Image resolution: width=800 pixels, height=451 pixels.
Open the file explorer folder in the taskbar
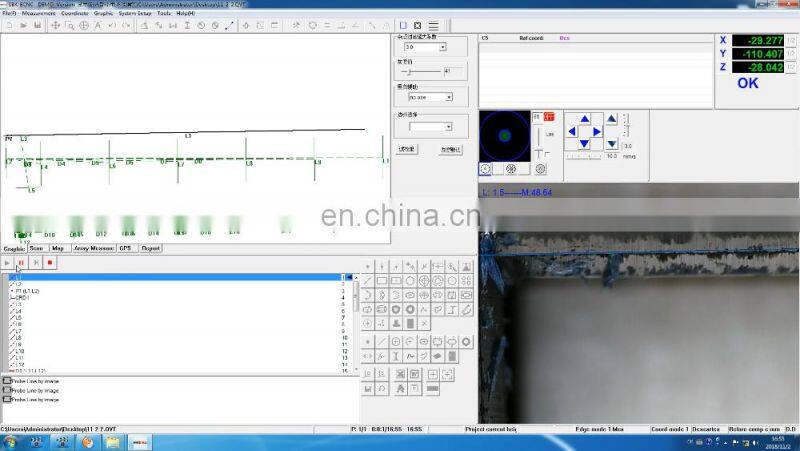[85, 441]
